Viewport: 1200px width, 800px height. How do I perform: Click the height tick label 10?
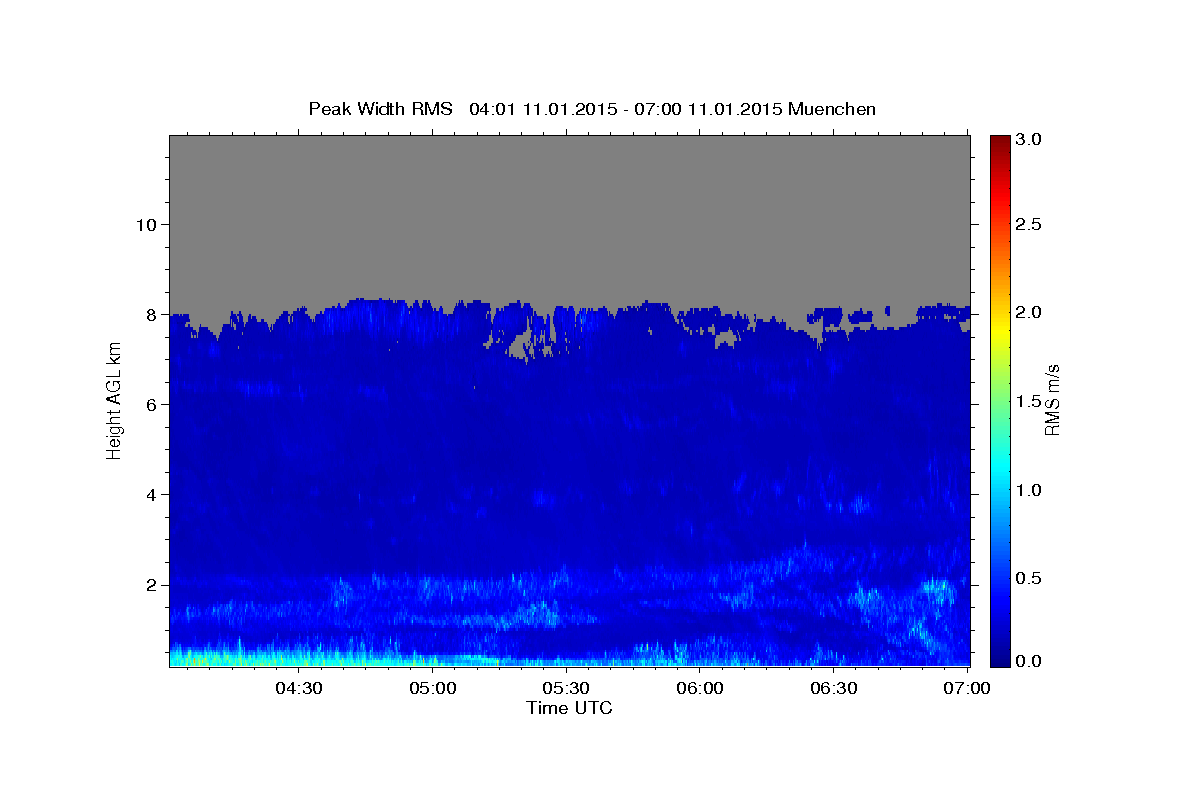146,224
